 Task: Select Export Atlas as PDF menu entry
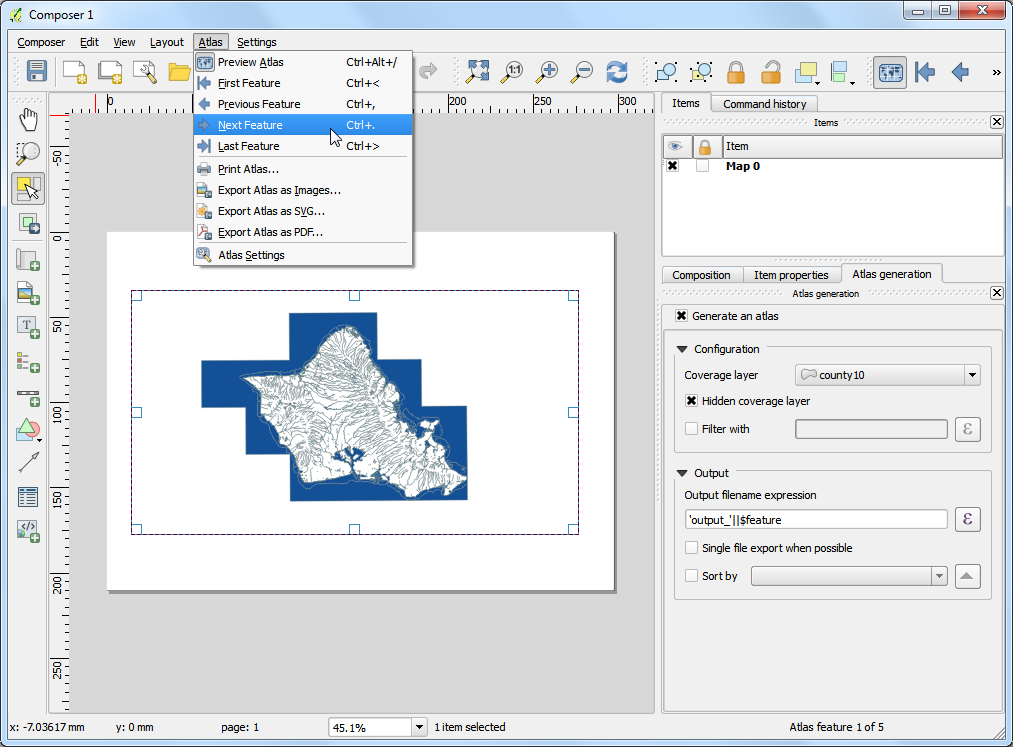pos(270,232)
